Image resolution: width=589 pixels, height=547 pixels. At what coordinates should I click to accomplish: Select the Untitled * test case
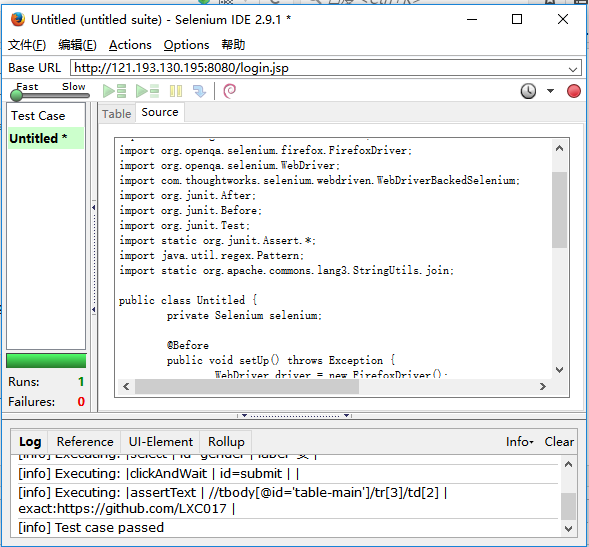coord(46,138)
